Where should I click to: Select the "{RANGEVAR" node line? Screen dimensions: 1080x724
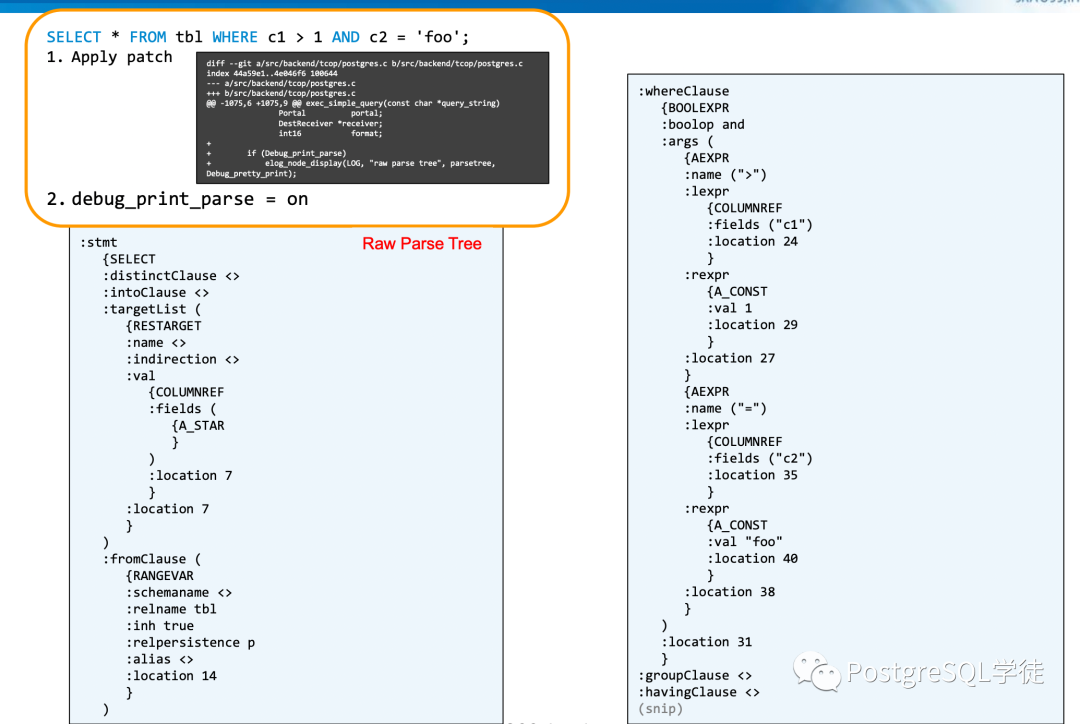coord(160,575)
